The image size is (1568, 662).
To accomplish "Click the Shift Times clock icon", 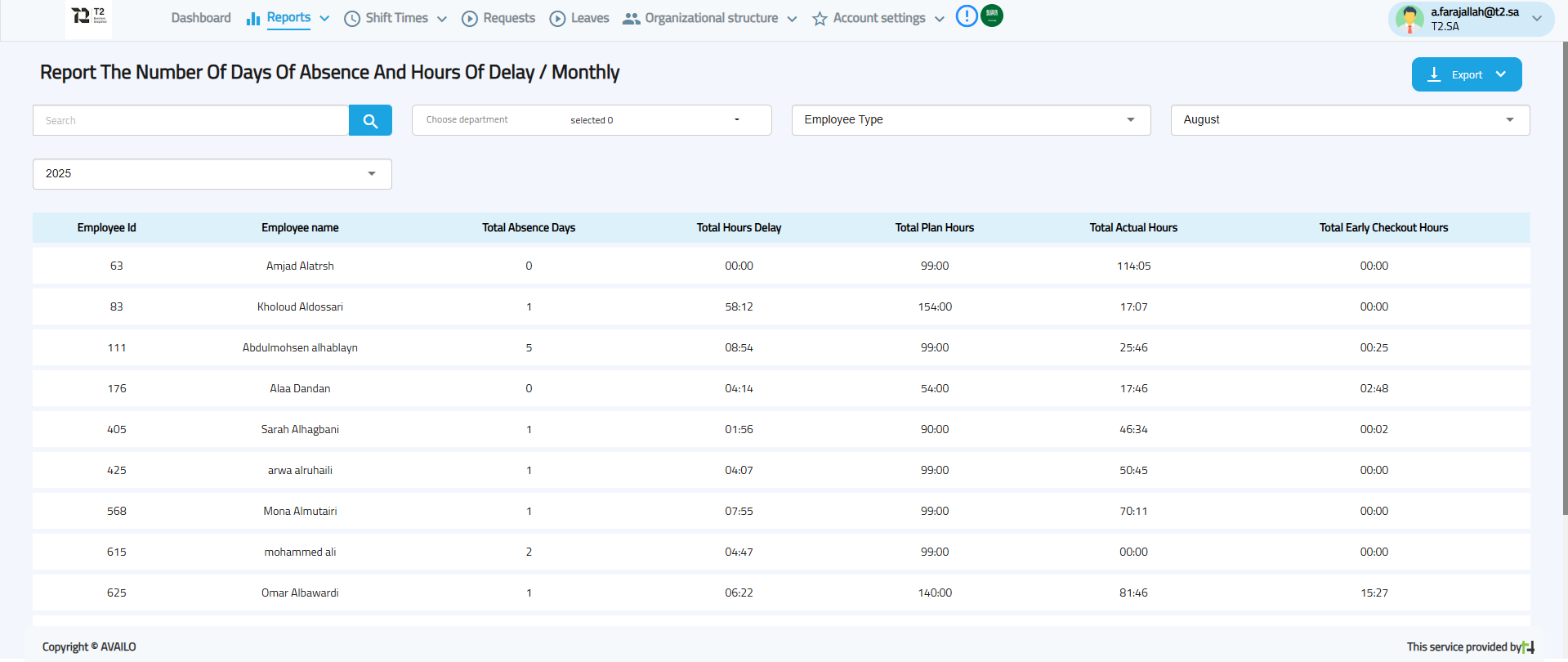I will point(352,19).
